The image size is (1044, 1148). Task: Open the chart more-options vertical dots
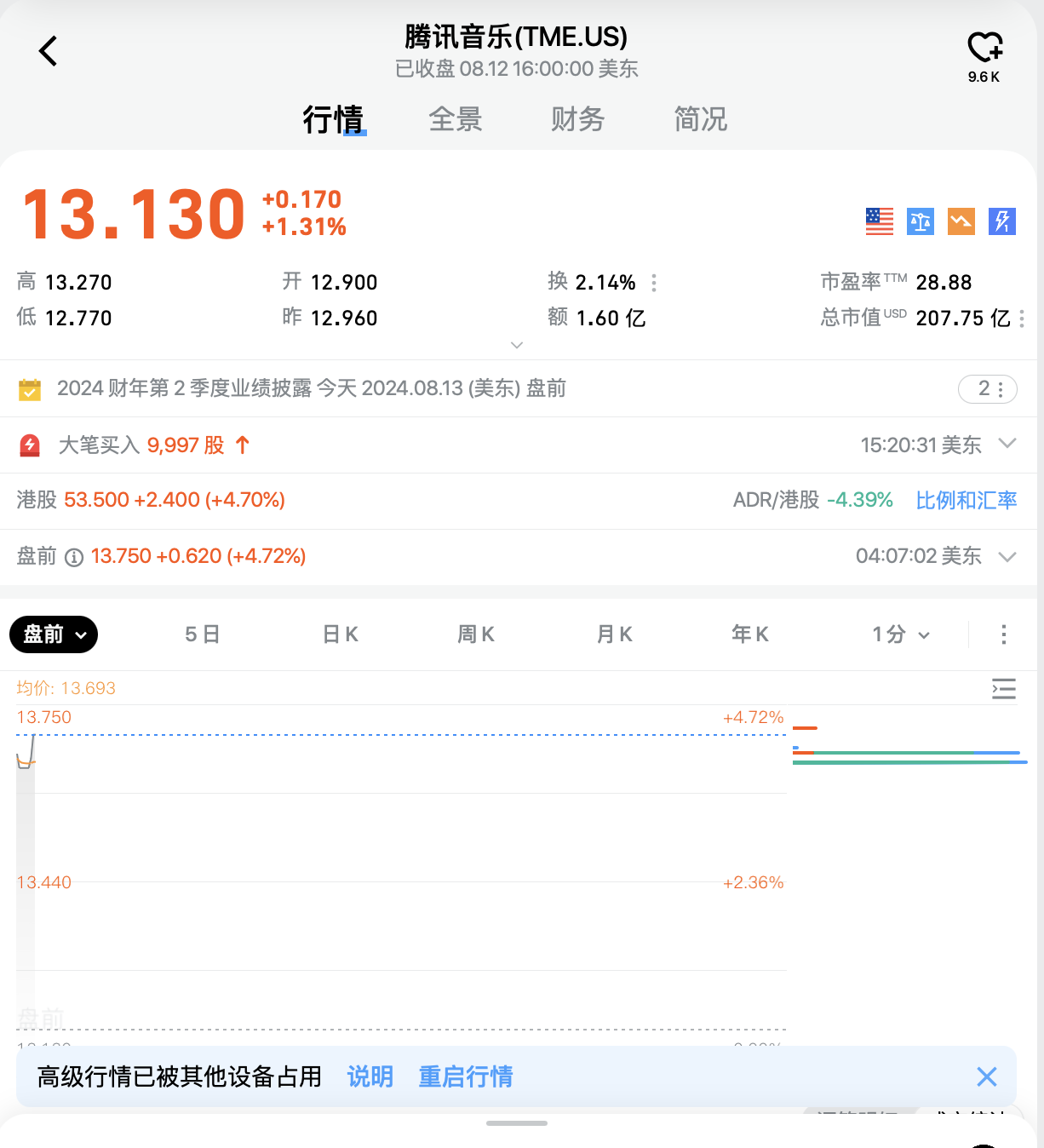point(1004,634)
